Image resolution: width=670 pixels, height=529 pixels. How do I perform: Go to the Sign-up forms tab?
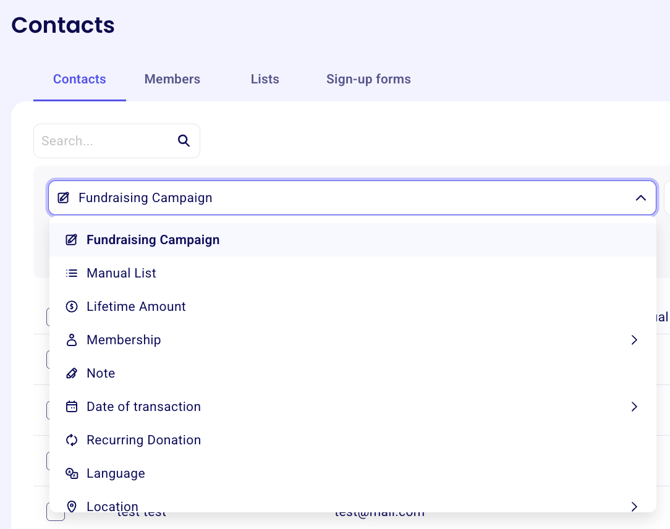pos(368,79)
